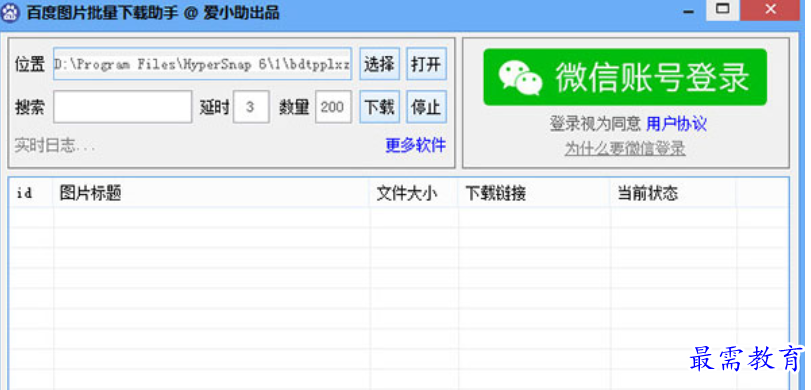Screen dimensions: 811x390
Task: Select the 数量 quantity field showing 200
Action: tap(333, 107)
